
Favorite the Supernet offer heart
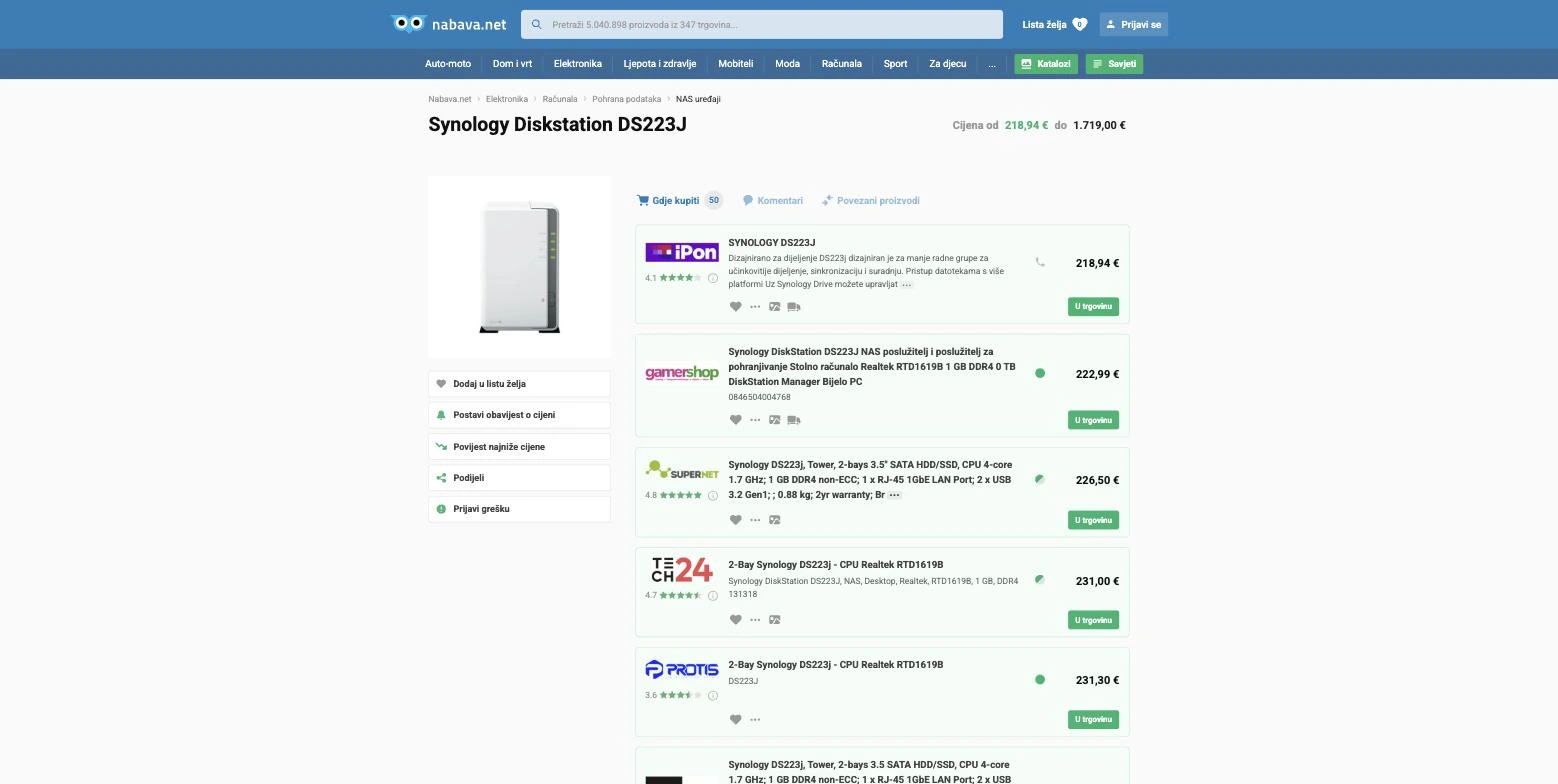coord(735,520)
